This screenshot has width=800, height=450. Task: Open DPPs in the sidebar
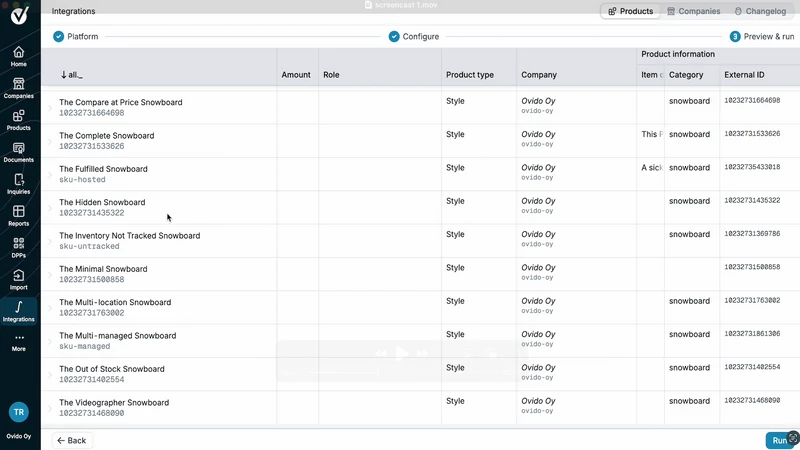click(x=18, y=248)
